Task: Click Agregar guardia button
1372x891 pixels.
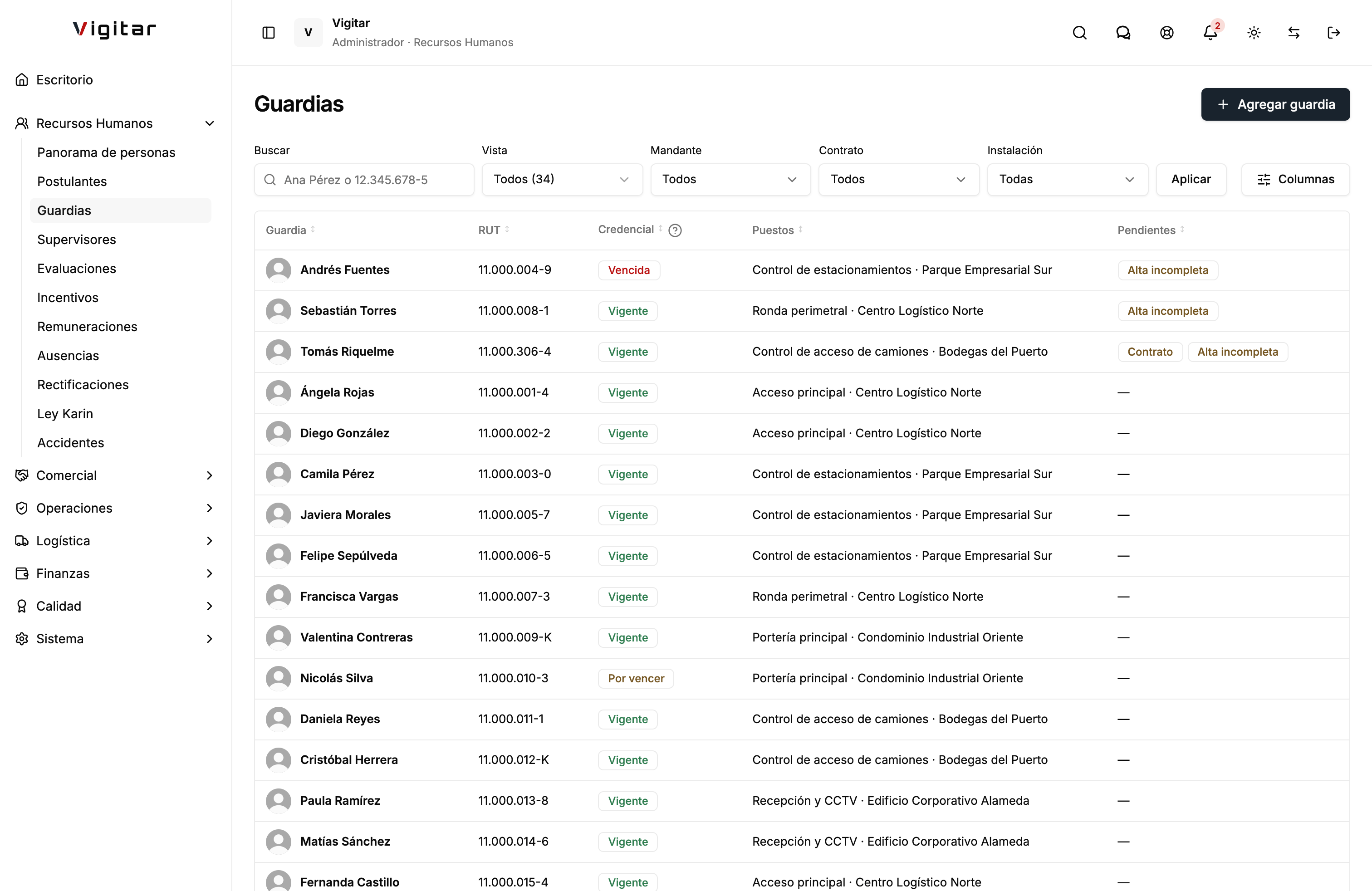Action: click(1275, 104)
